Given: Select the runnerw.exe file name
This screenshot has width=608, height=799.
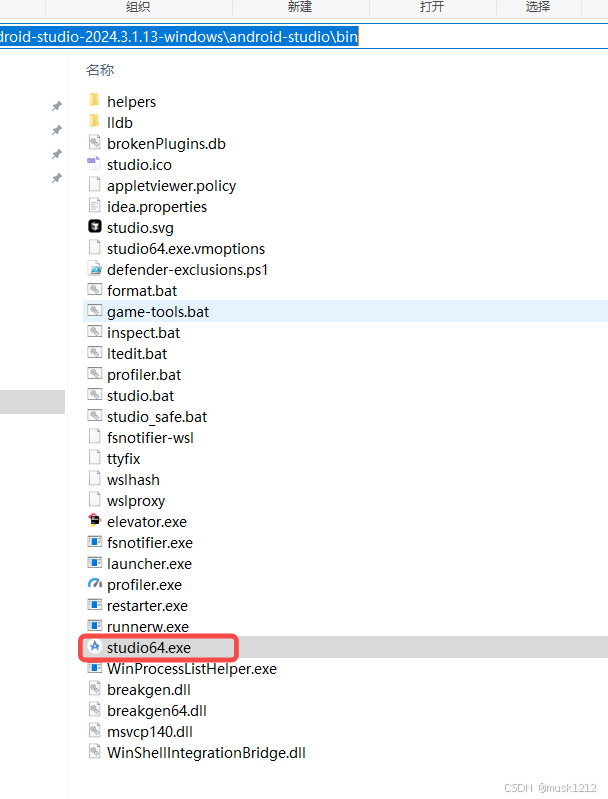Looking at the screenshot, I should pos(148,626).
